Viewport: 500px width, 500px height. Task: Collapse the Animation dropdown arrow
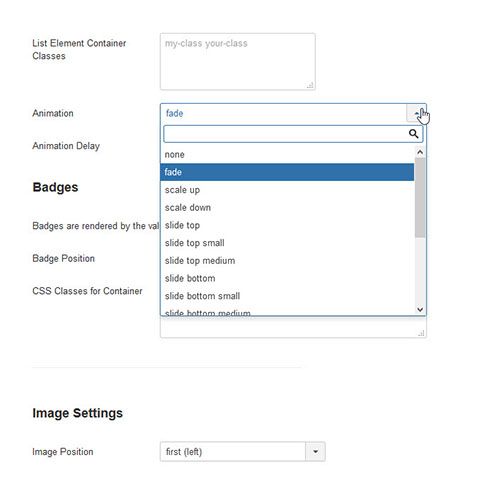(416, 113)
